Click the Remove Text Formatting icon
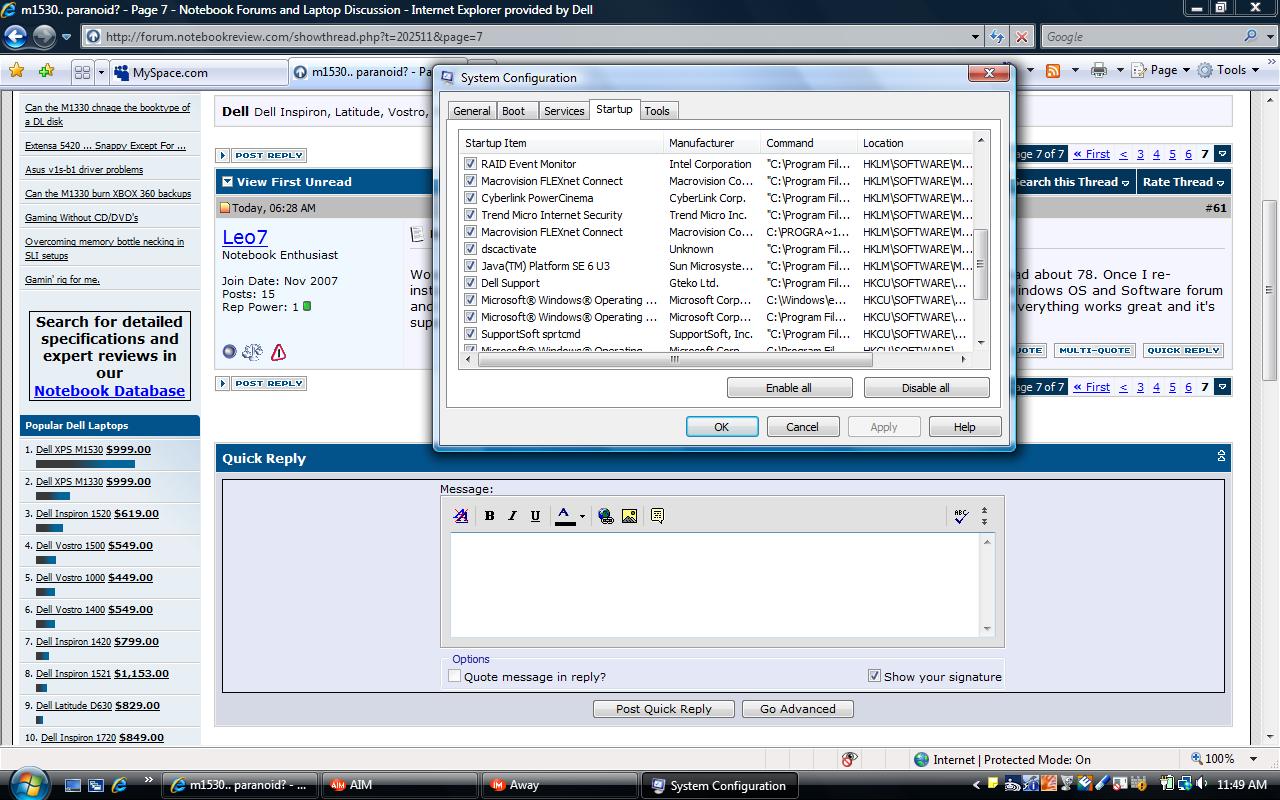Screen dimensions: 1280x800 tap(461, 516)
